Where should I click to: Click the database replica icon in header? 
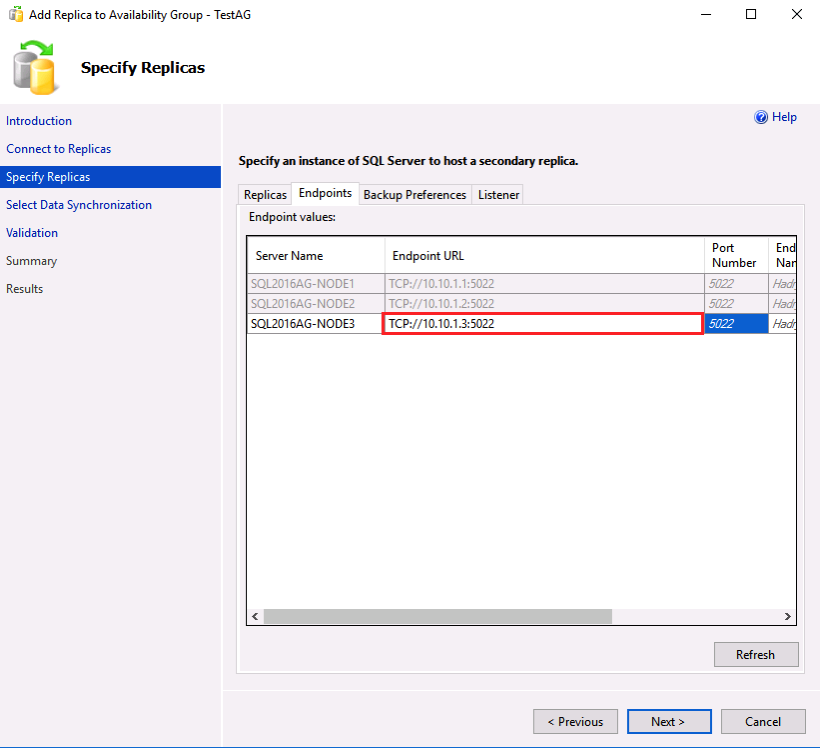tap(36, 67)
